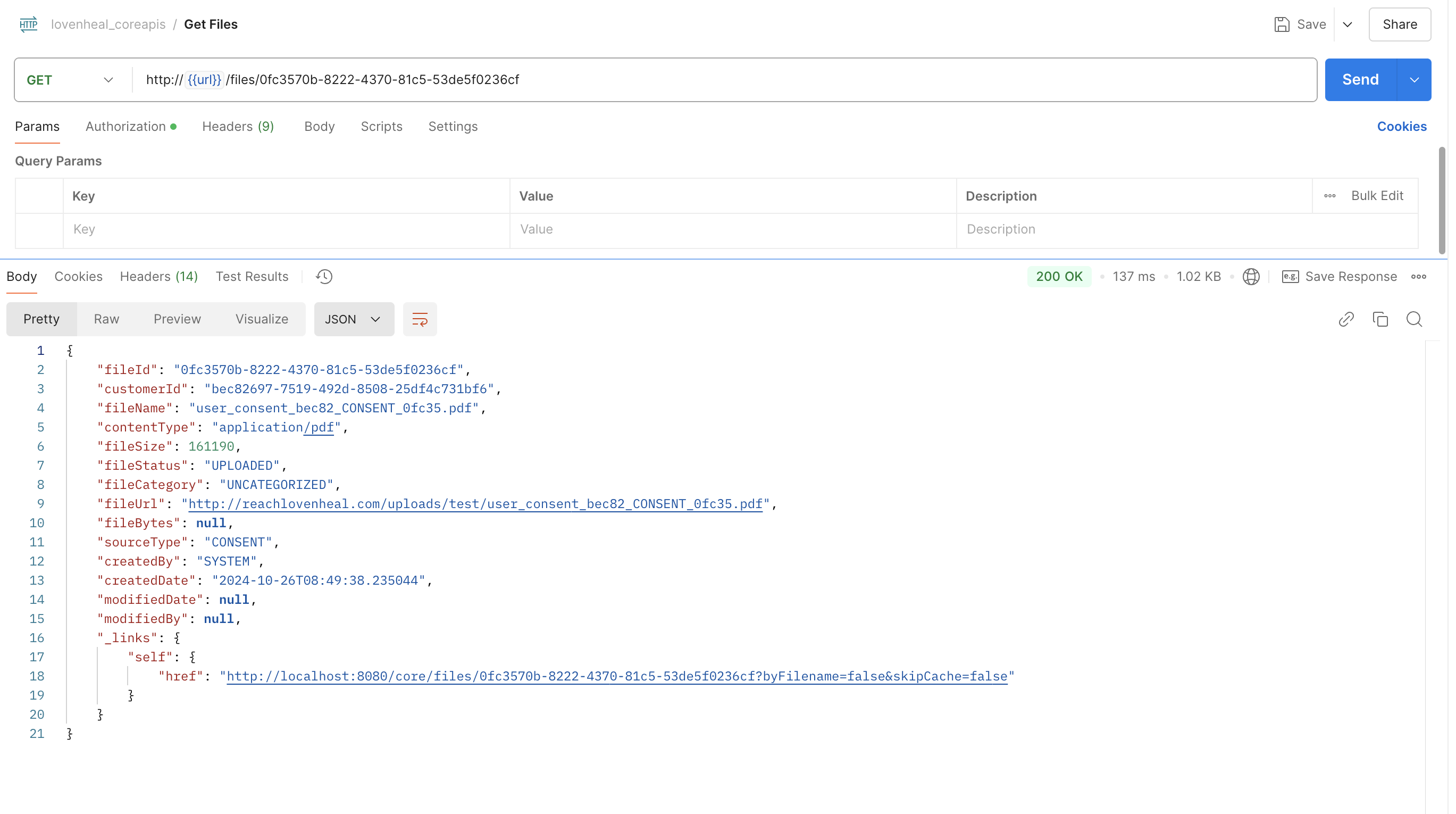Click the fileName value user_consent pdf
1456x814 pixels.
click(x=334, y=409)
